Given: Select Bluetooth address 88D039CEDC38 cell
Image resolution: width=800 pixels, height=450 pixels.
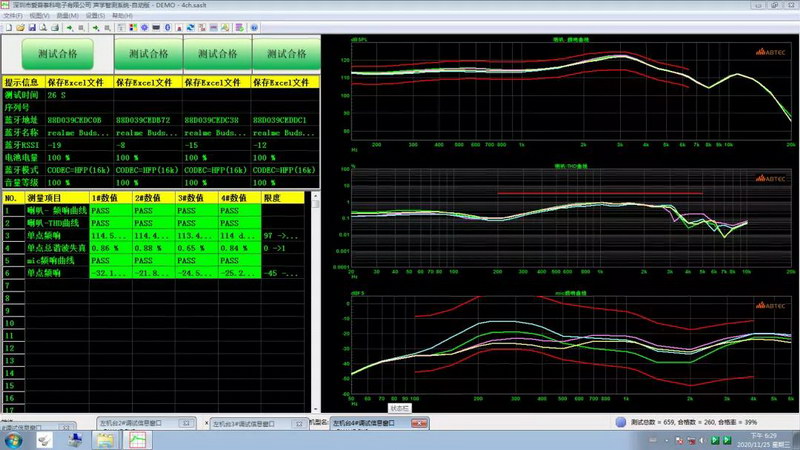Looking at the screenshot, I should (216, 120).
